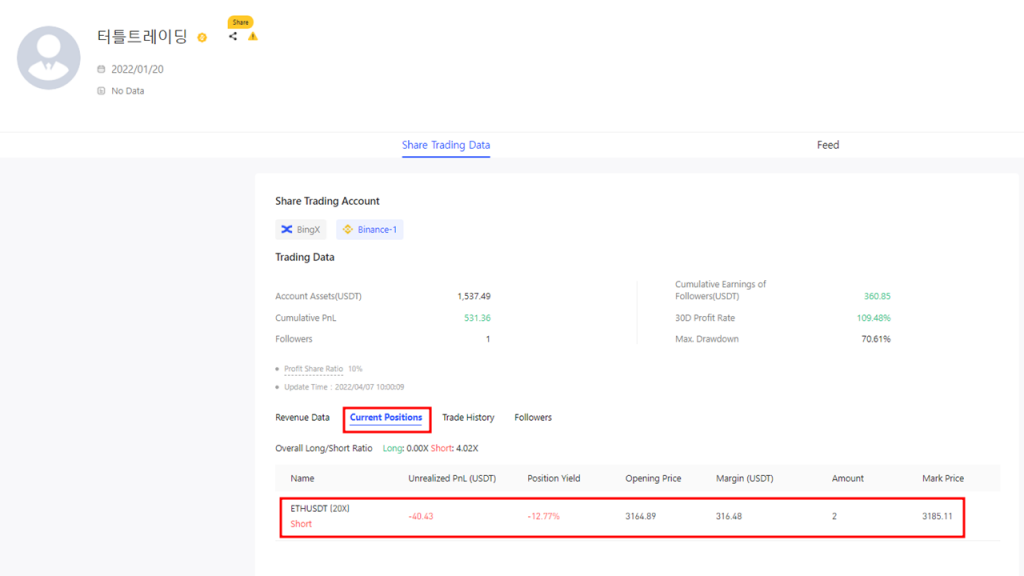Click the Account Assets value 1,537.49
1024x576 pixels.
[473, 296]
